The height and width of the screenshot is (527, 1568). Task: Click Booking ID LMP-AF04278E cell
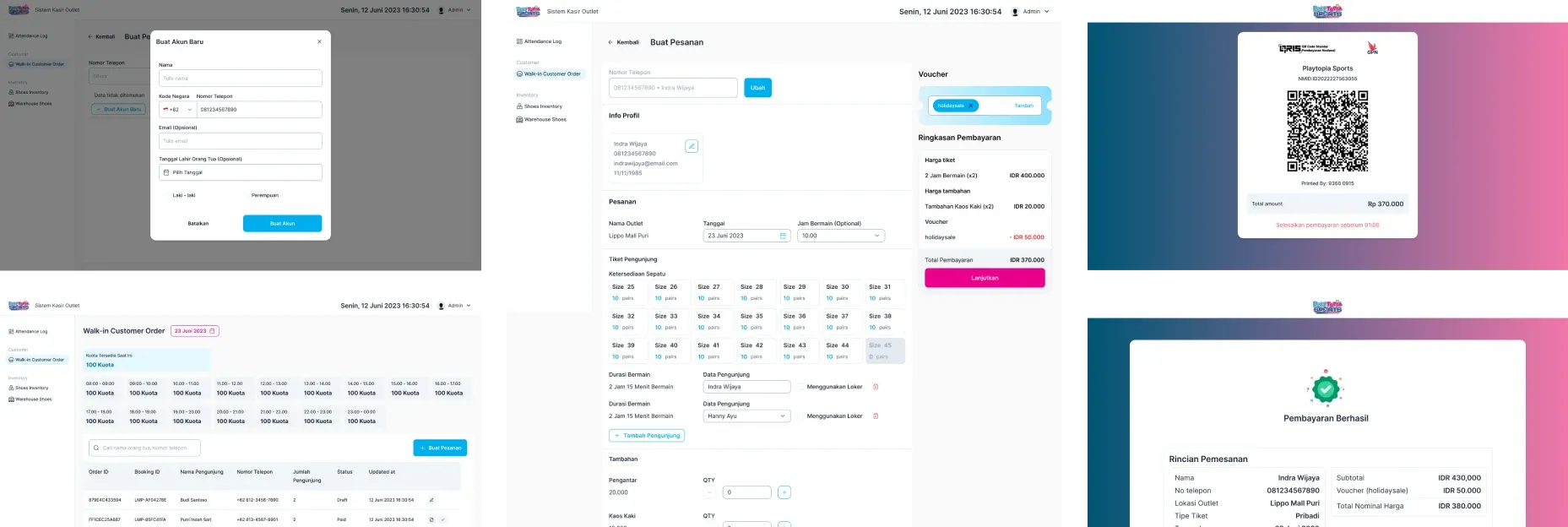pos(150,500)
